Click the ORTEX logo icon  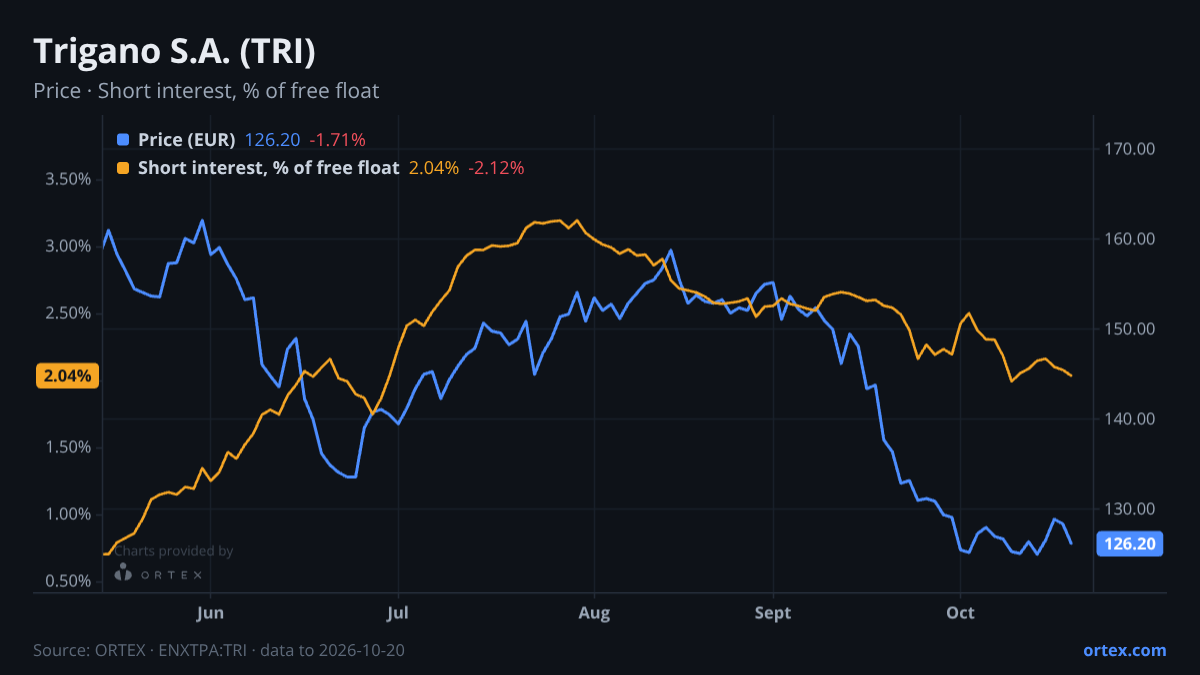pos(123,573)
